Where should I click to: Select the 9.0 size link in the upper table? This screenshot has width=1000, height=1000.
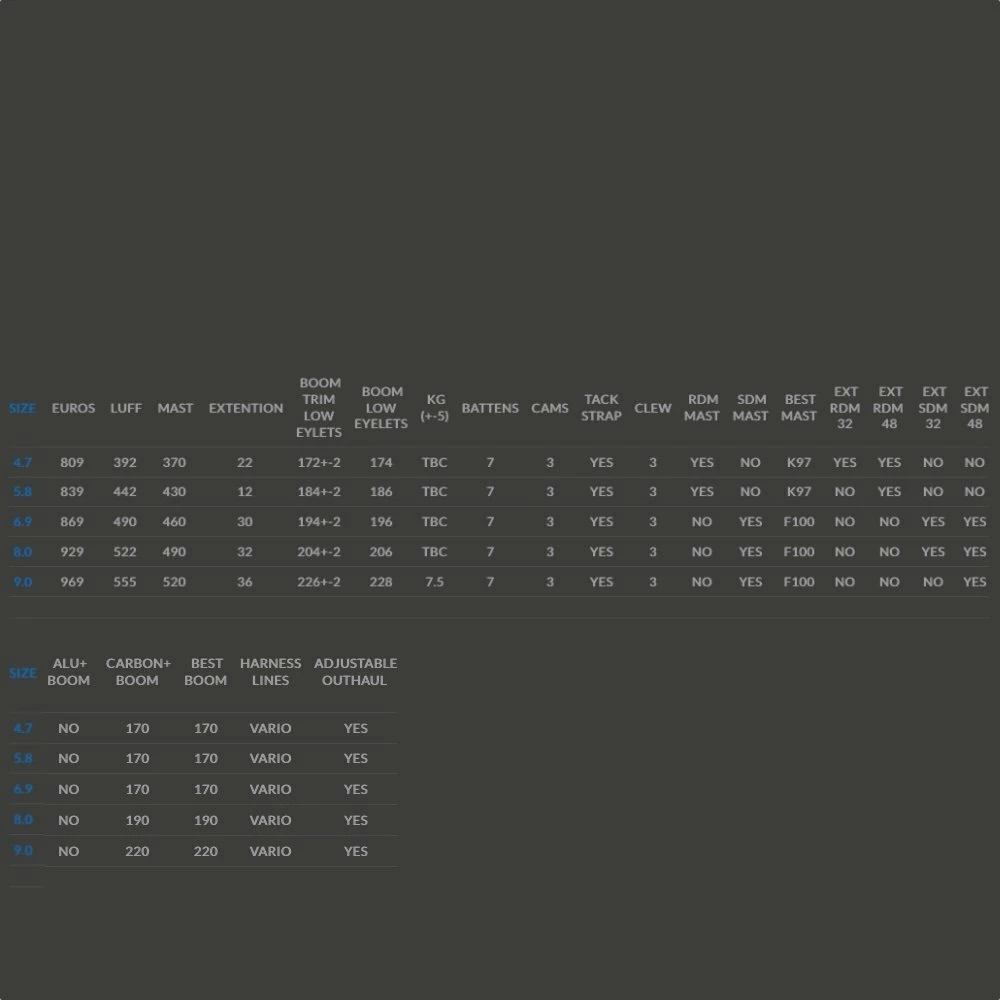pyautogui.click(x=22, y=582)
